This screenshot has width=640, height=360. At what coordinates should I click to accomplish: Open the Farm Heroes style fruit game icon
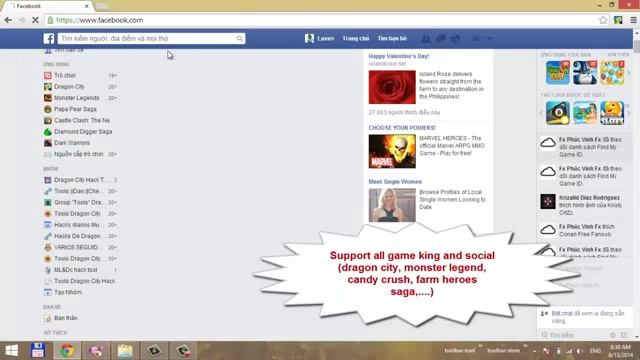(612, 73)
